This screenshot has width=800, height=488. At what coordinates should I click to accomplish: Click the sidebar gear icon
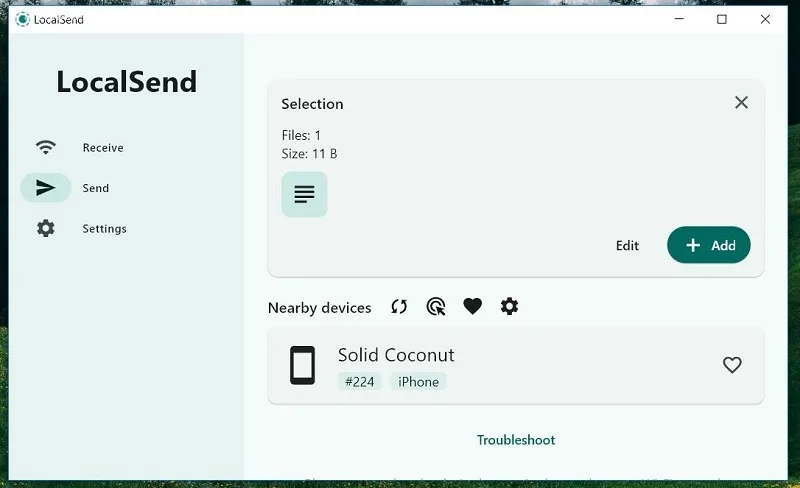coord(45,228)
